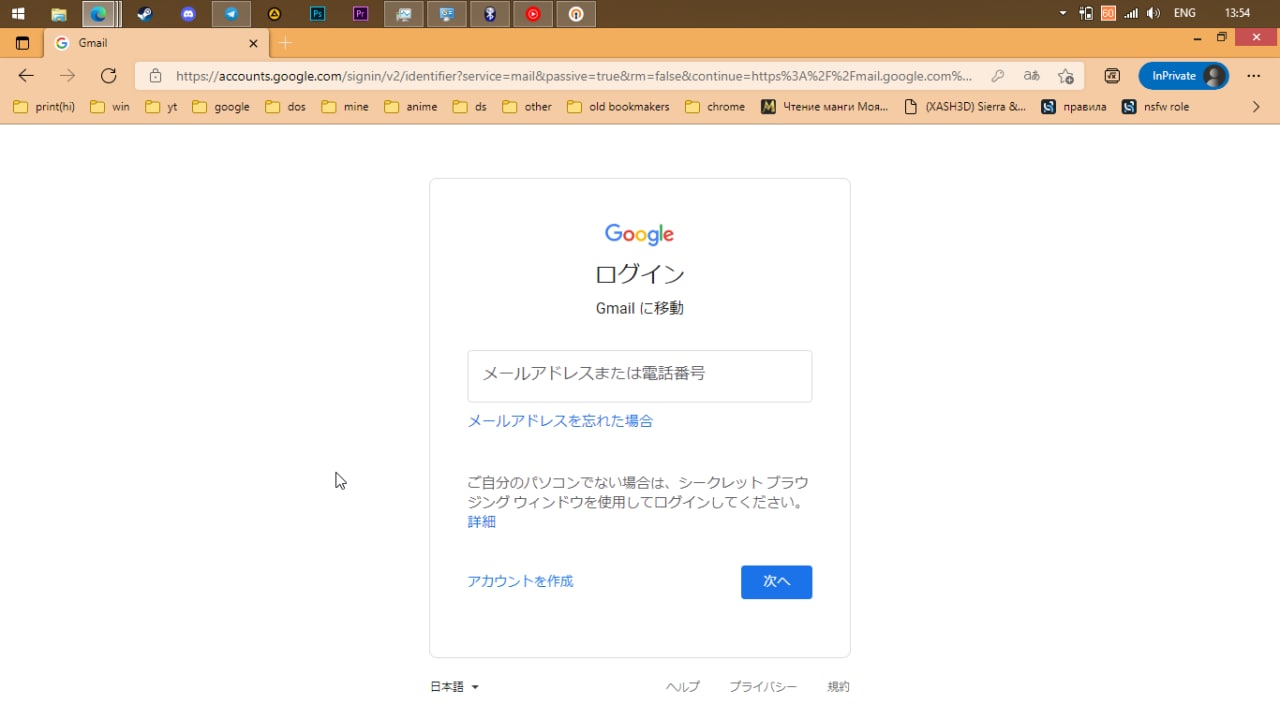
Task: Open the red YouTube Music taskbar app
Action: [533, 14]
